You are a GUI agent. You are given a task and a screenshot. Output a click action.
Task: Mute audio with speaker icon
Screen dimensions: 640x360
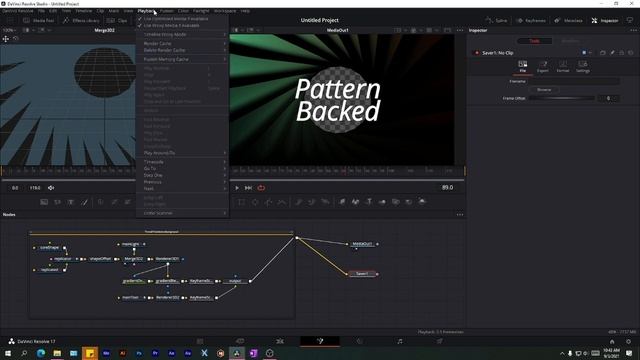[x=51, y=188]
